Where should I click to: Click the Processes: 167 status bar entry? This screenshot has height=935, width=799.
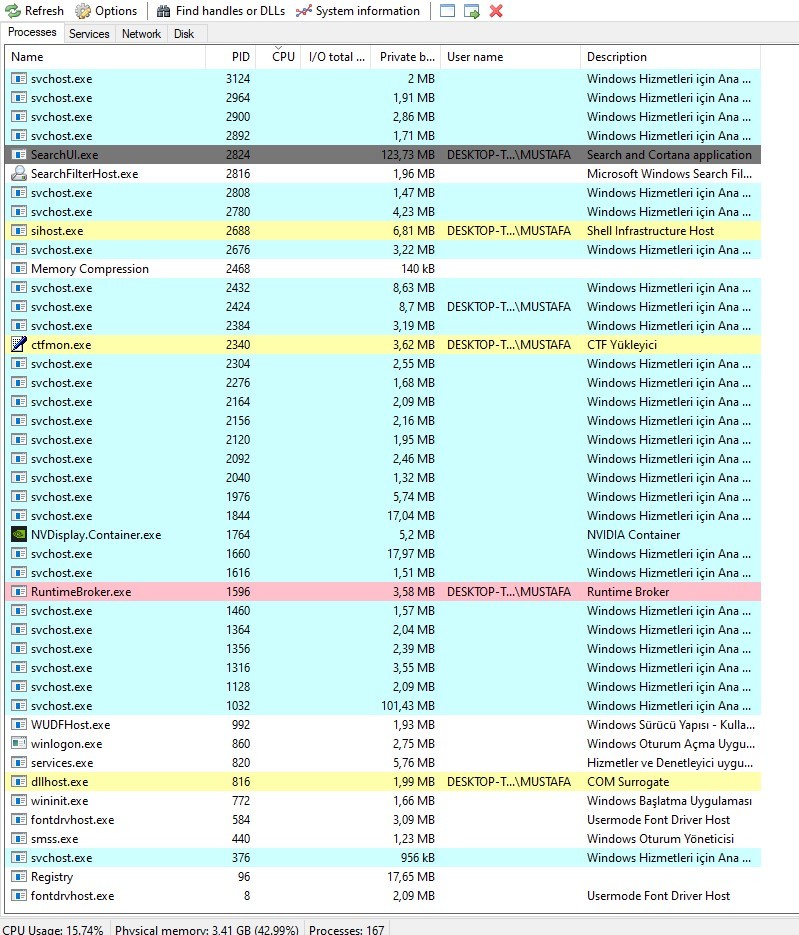[x=346, y=930]
